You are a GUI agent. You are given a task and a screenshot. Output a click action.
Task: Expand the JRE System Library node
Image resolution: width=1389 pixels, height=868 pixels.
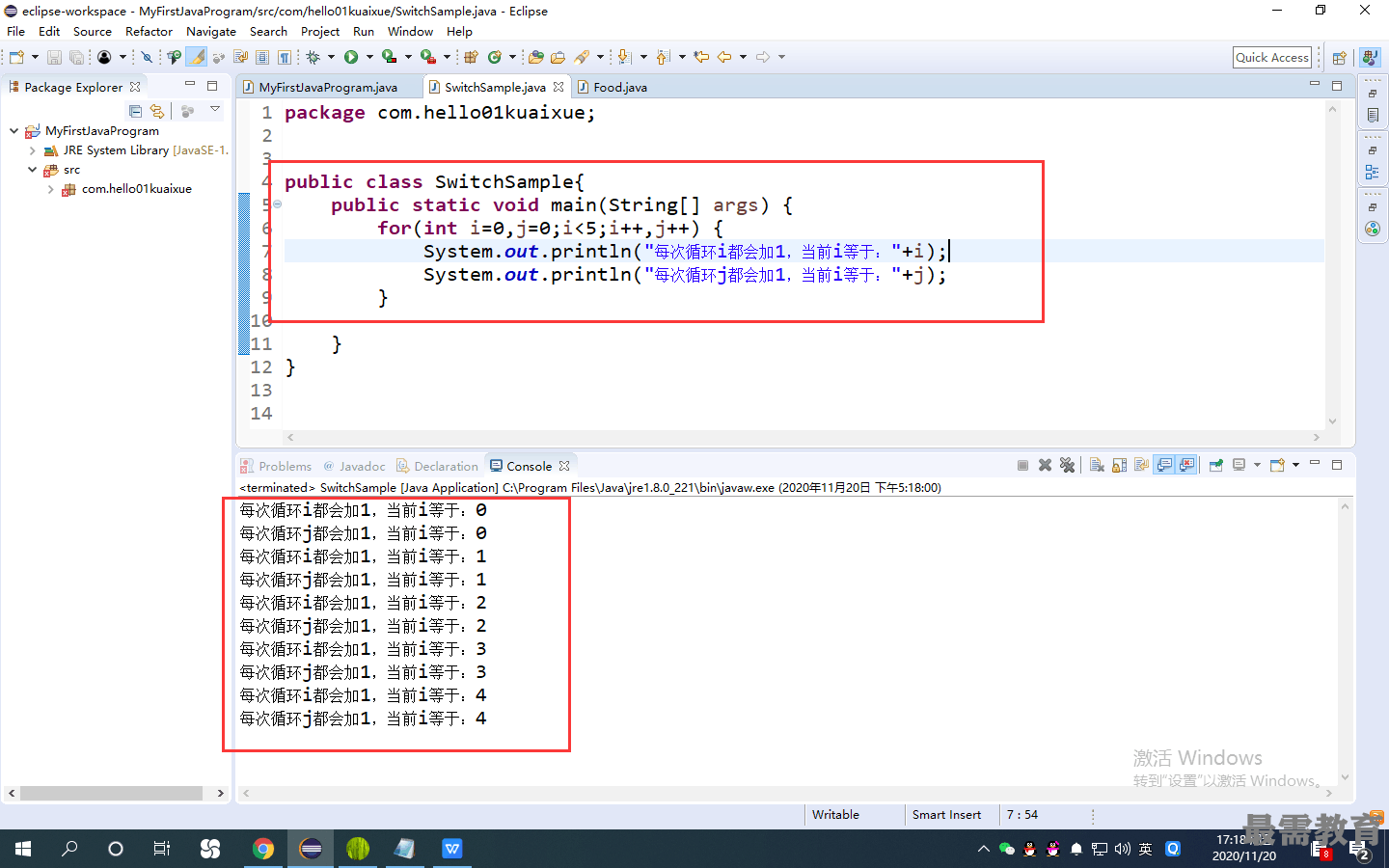[32, 150]
